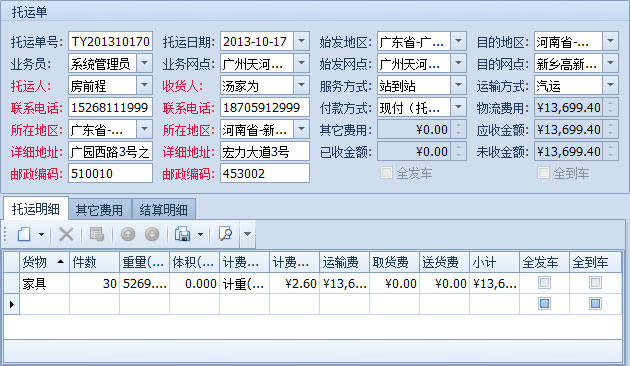Click the move up arrow icon

pos(128,234)
